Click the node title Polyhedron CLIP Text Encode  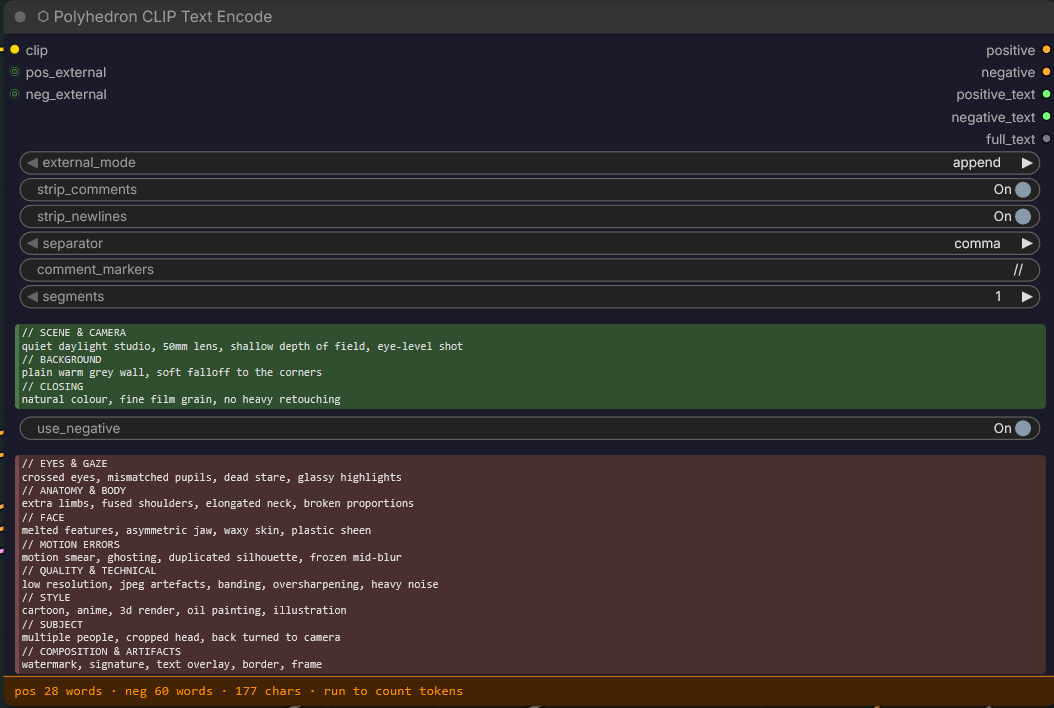pyautogui.click(x=163, y=17)
